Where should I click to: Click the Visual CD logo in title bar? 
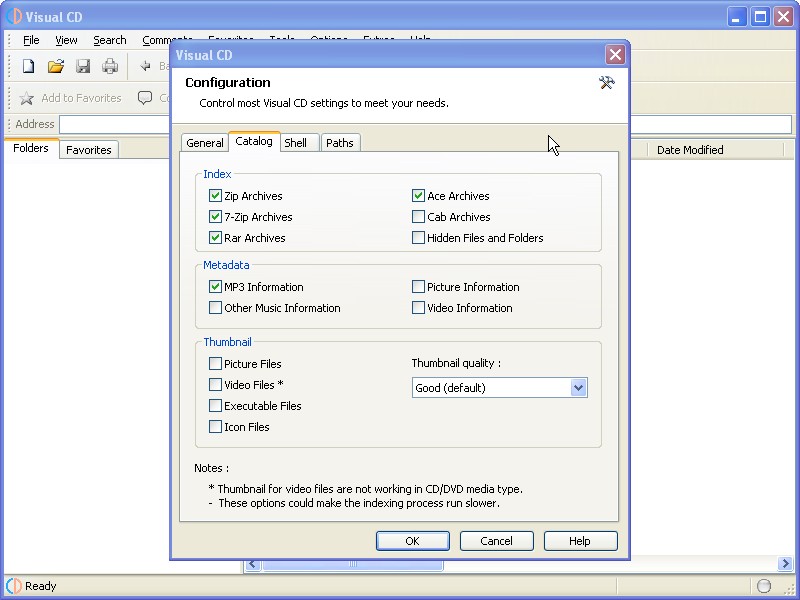click(14, 16)
